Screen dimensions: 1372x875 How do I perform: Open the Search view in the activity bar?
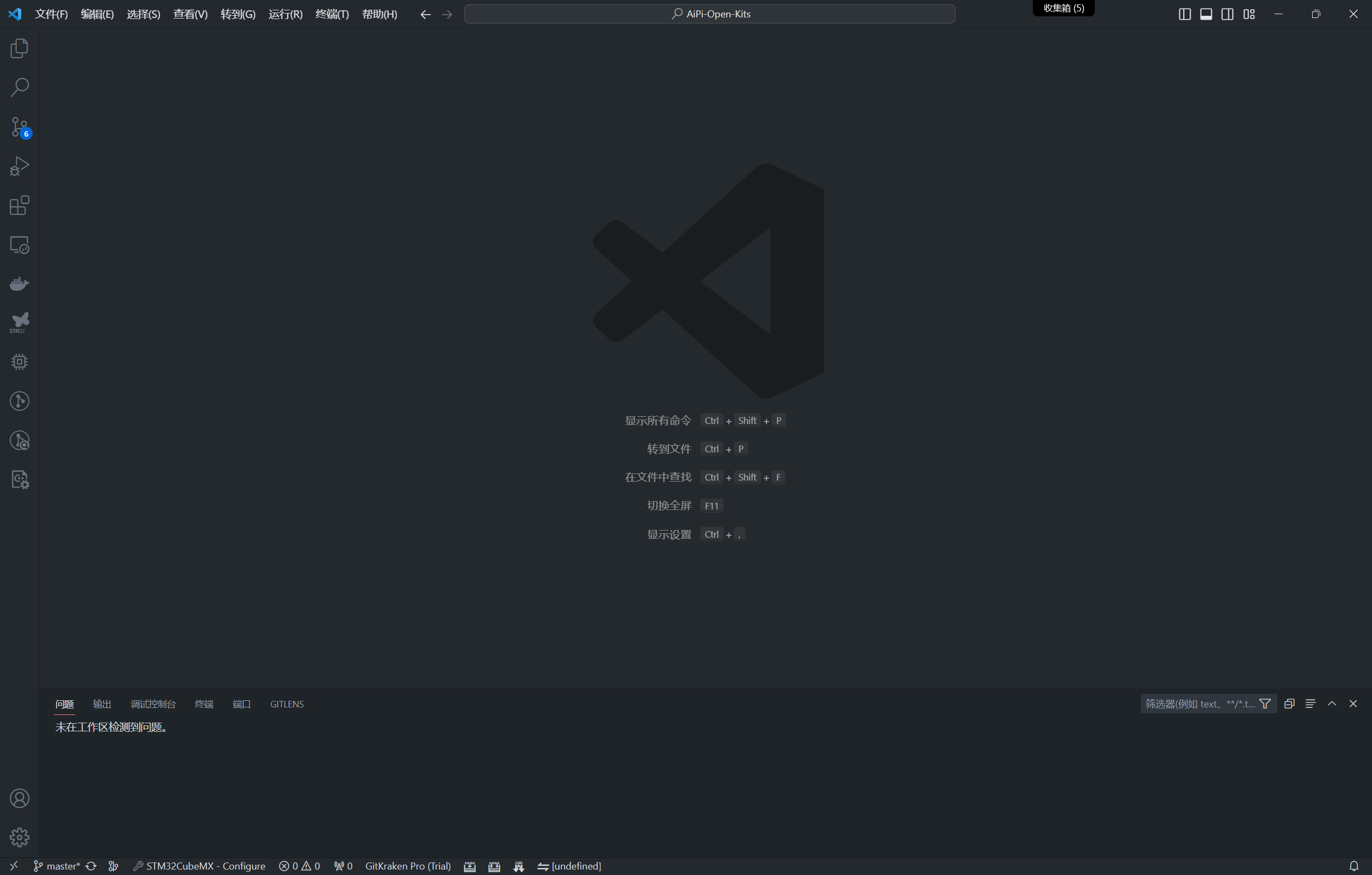click(x=20, y=87)
